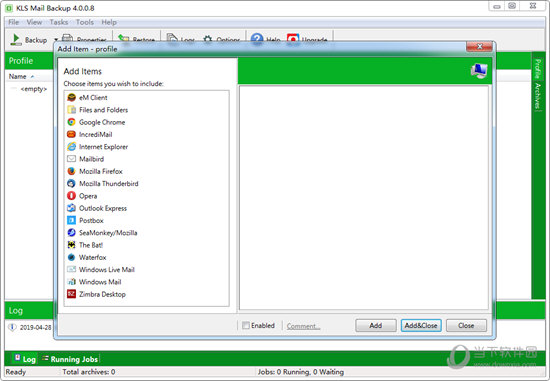Click the Restore toolbar icon
Viewport: 550px width, 381px height.
(x=123, y=38)
